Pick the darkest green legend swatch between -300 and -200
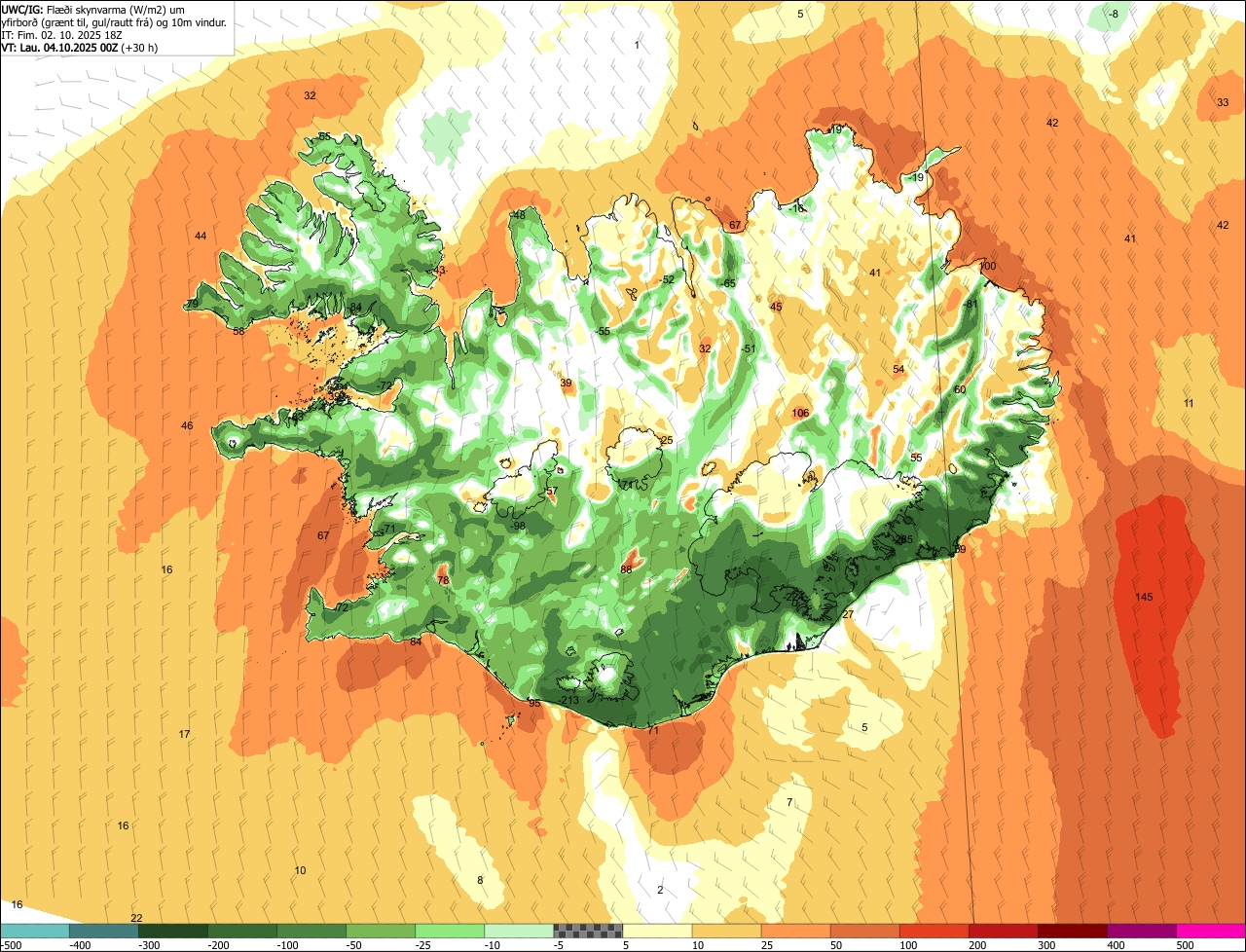The height and width of the screenshot is (952, 1246). pos(172,931)
